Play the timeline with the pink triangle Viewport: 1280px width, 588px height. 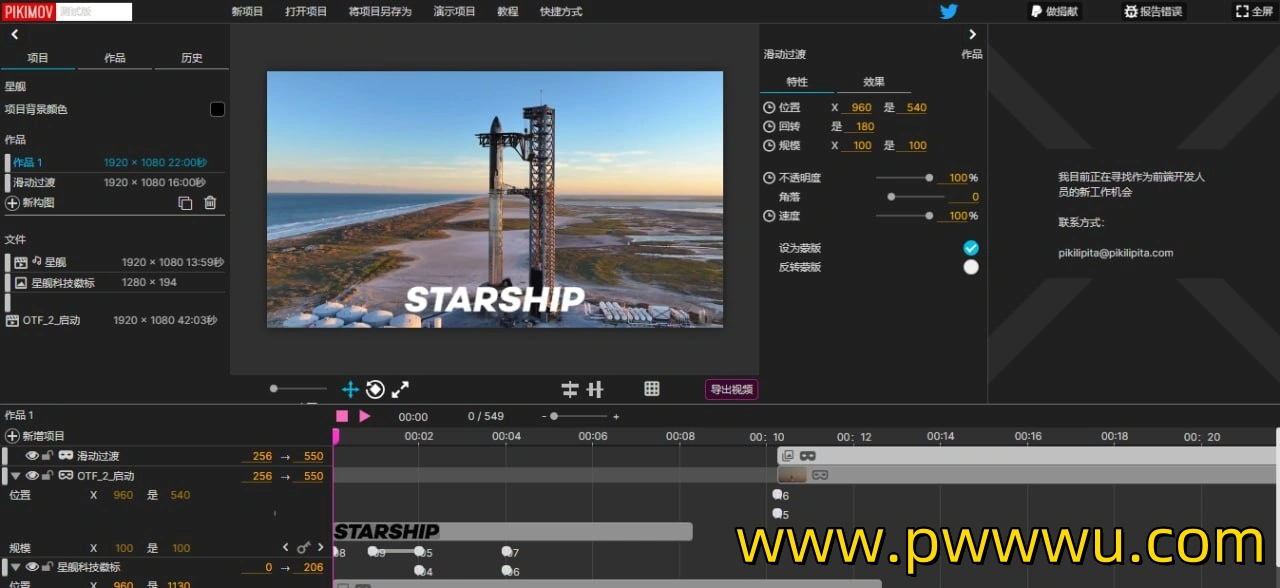click(x=364, y=416)
